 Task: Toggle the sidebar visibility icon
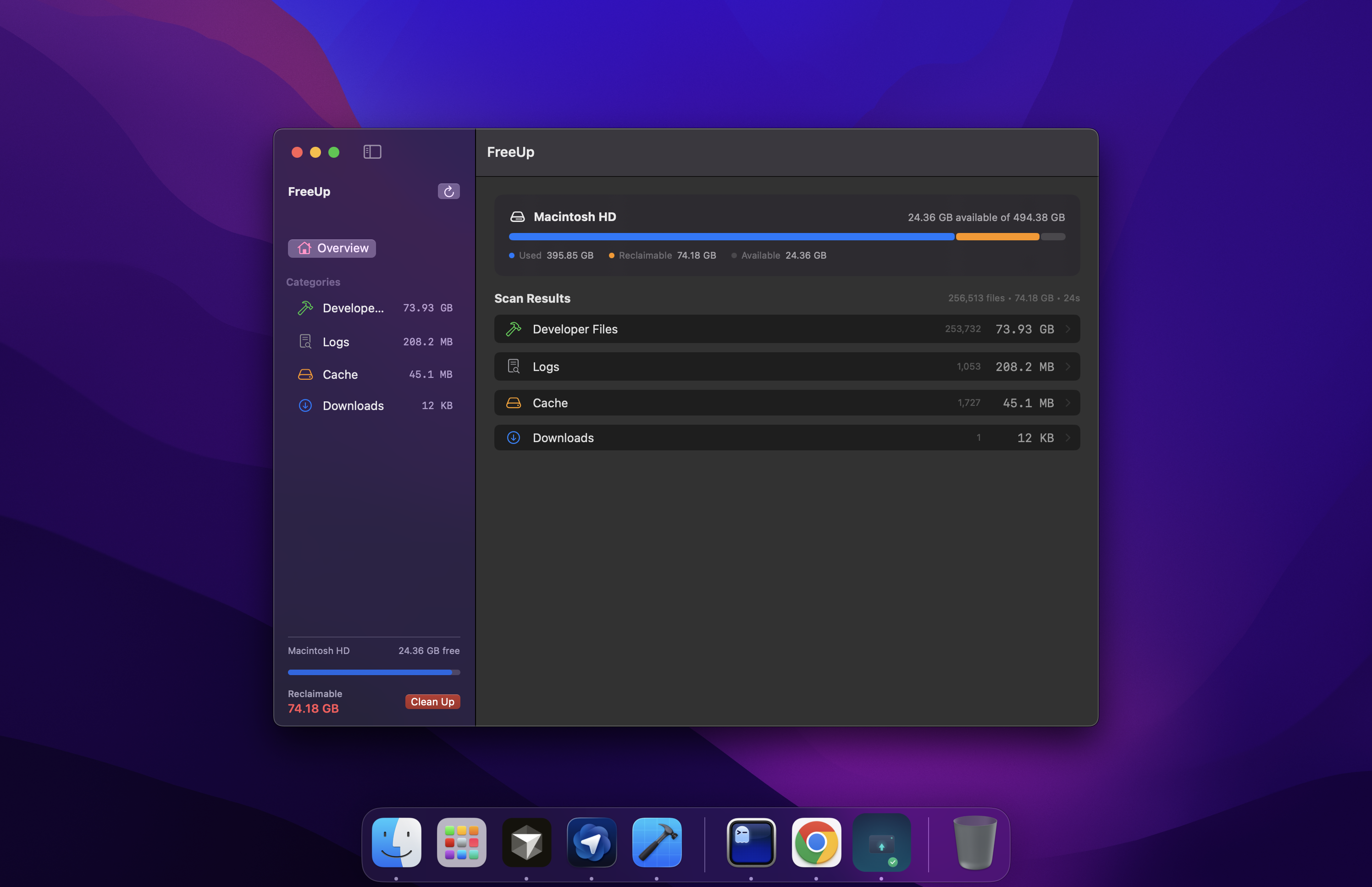coord(372,152)
